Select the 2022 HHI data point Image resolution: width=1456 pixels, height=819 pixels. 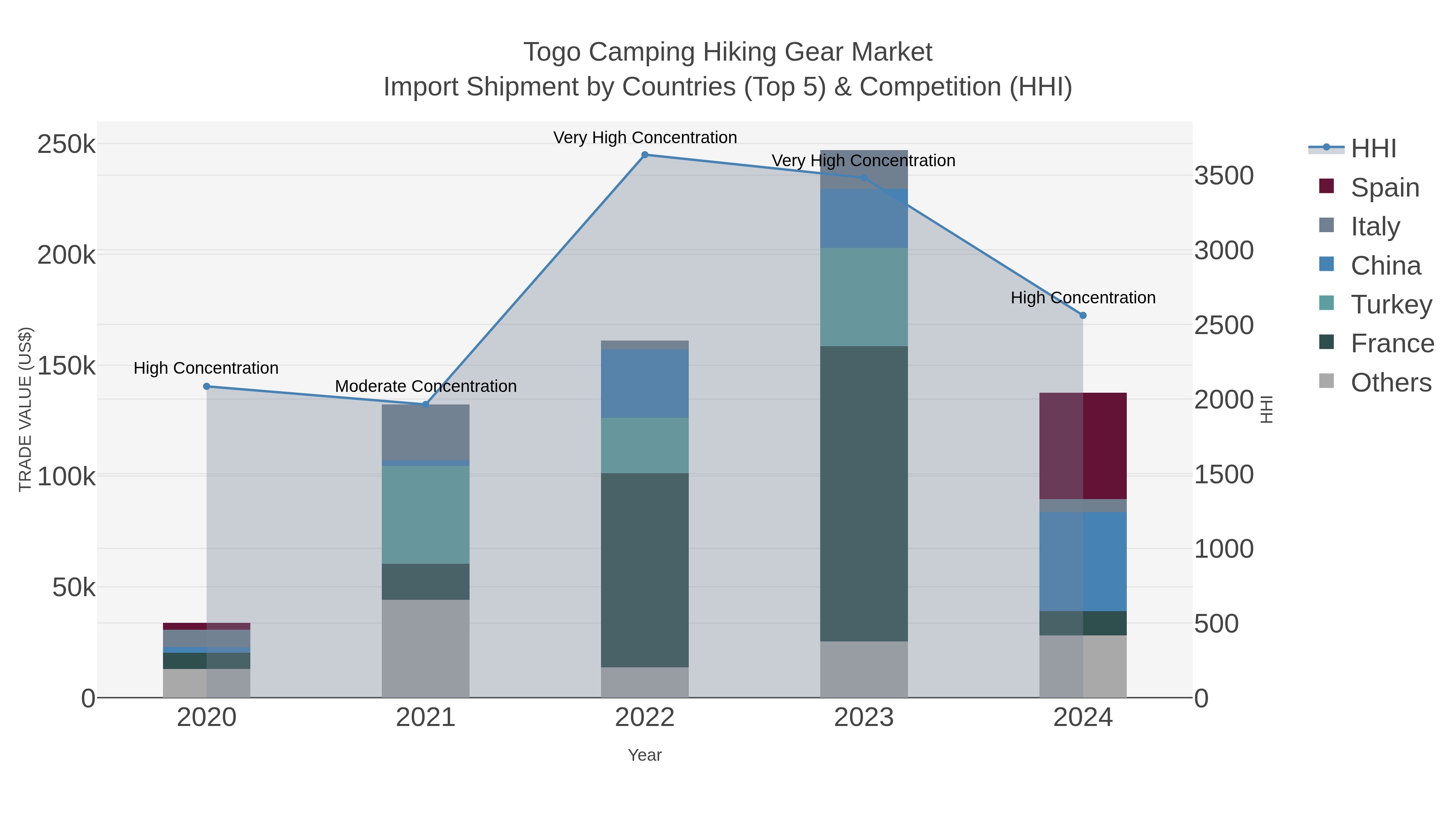[645, 155]
